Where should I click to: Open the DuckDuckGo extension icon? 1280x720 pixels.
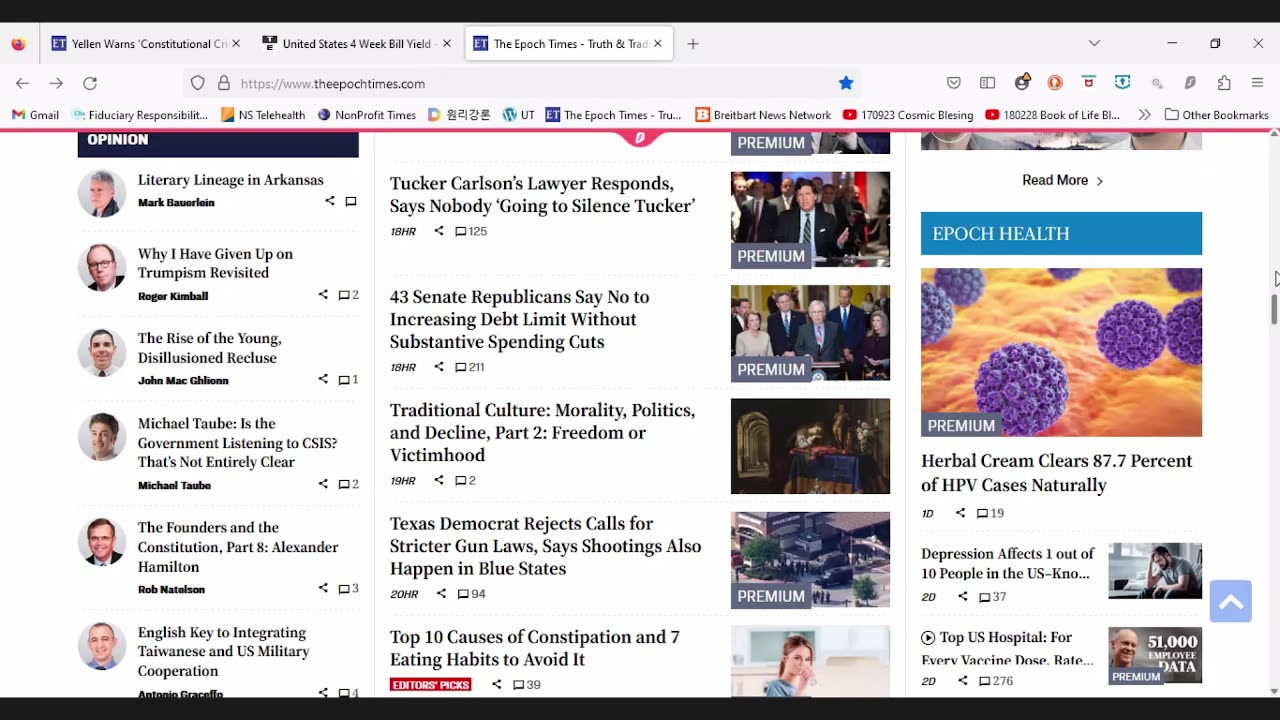pyautogui.click(x=1055, y=83)
